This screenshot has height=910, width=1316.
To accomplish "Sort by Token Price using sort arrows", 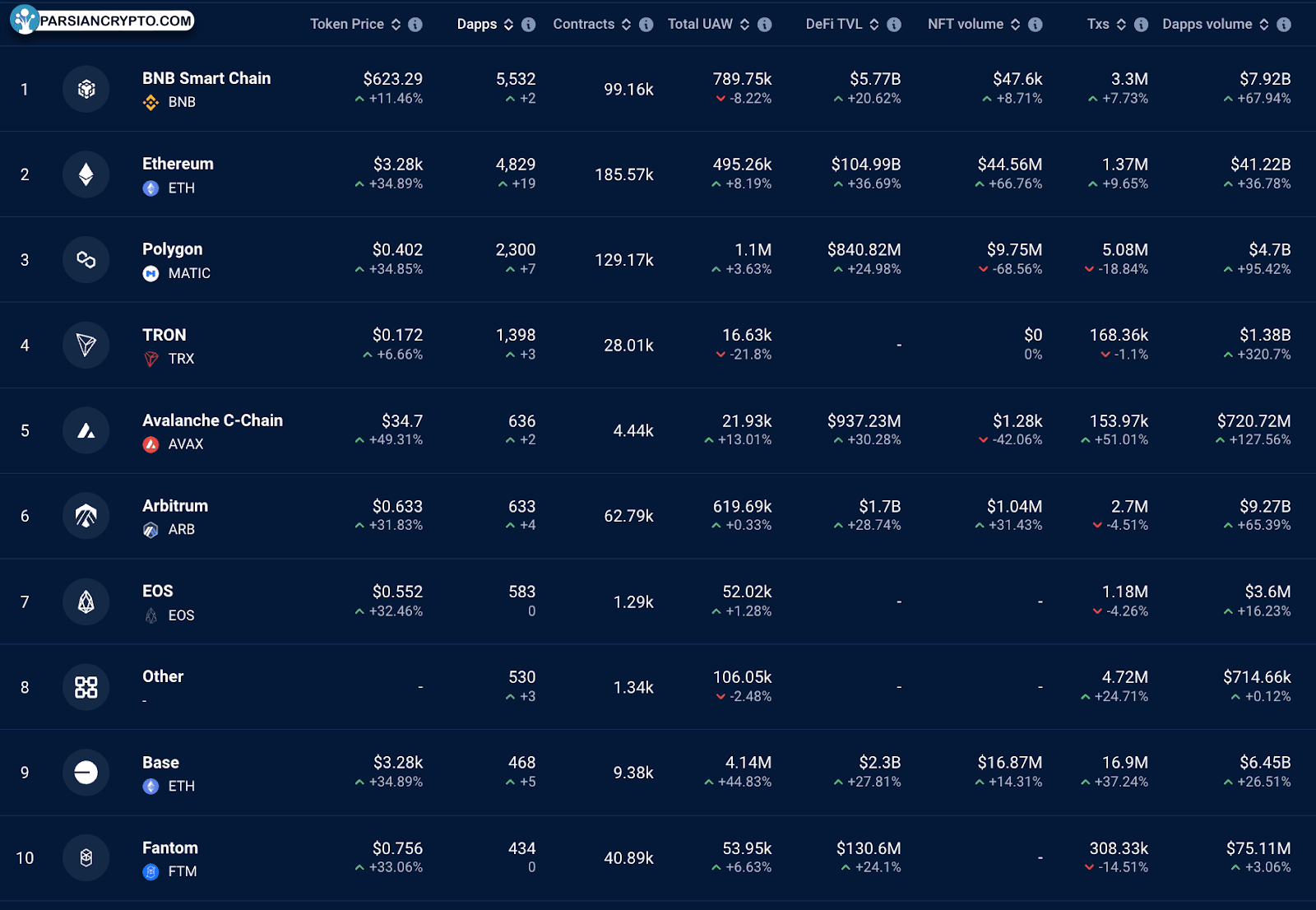I will pos(396,25).
